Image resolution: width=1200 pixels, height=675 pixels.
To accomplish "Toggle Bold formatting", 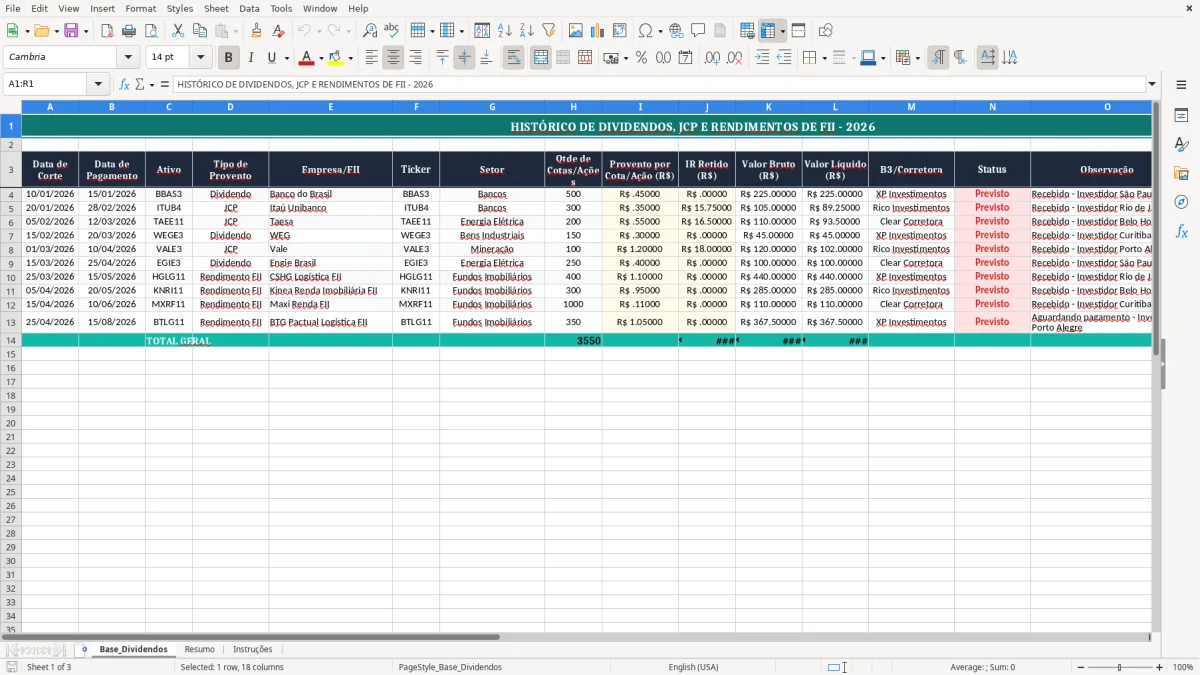I will (229, 58).
